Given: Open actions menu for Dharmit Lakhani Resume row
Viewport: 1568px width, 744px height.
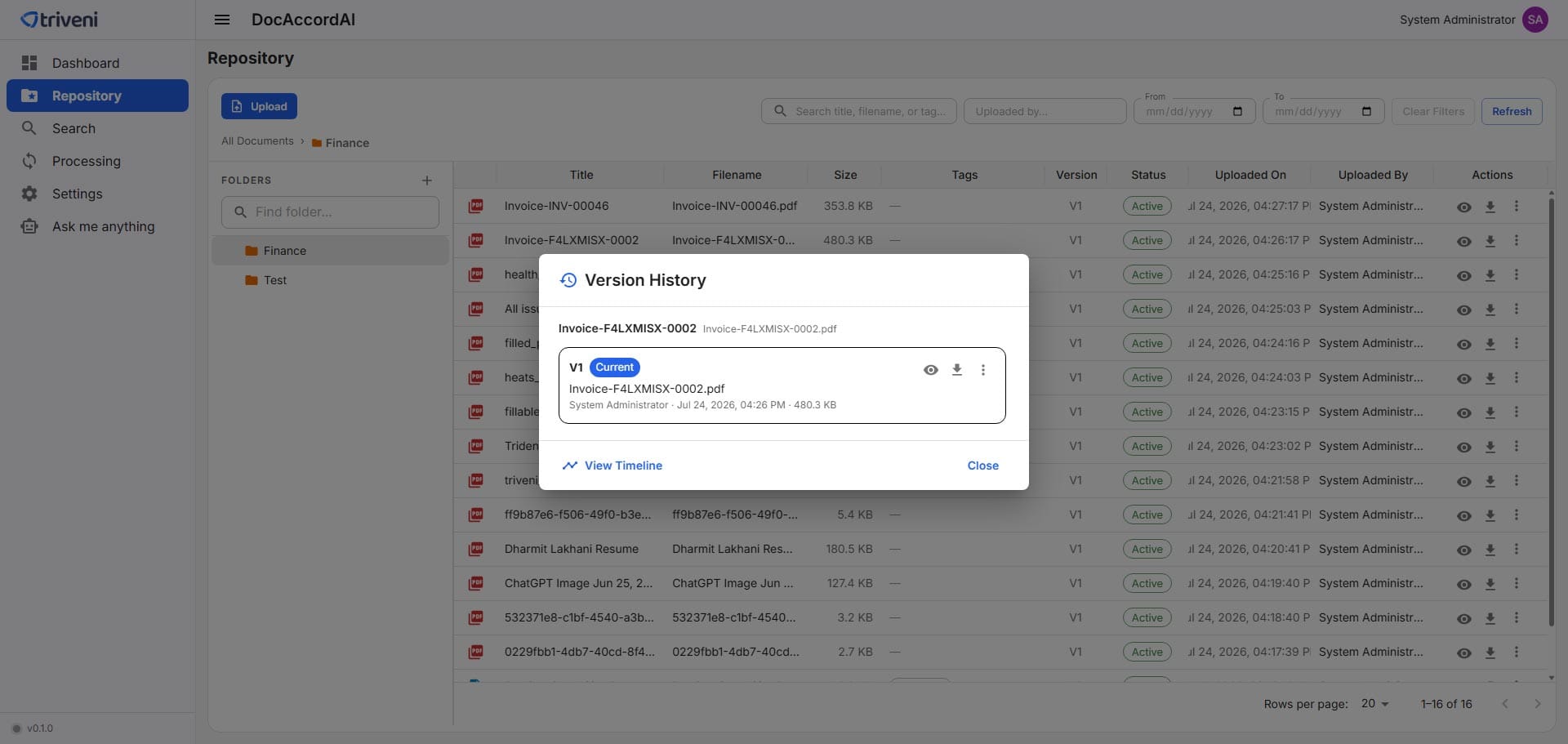Looking at the screenshot, I should pyautogui.click(x=1516, y=549).
